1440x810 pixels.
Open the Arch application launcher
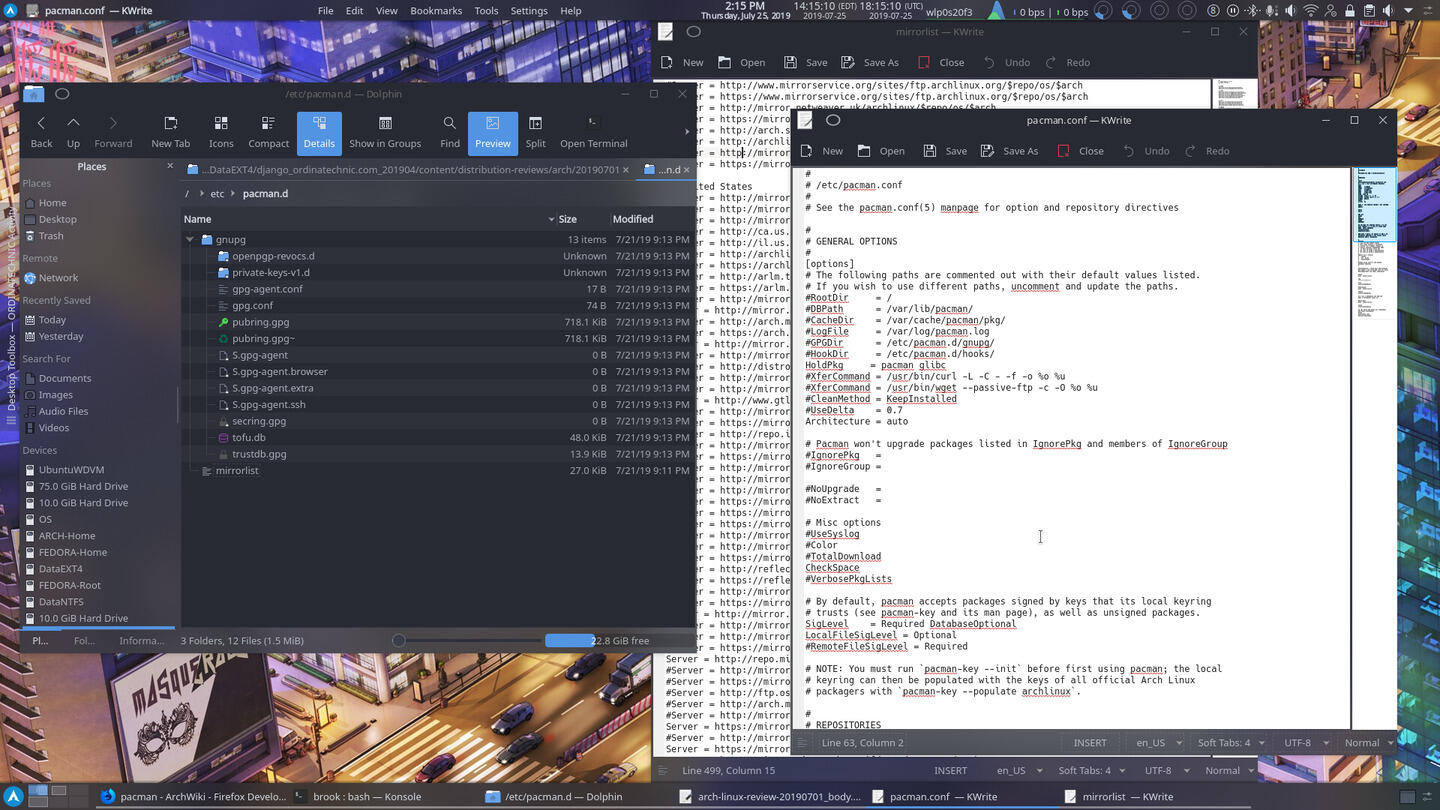[13, 797]
